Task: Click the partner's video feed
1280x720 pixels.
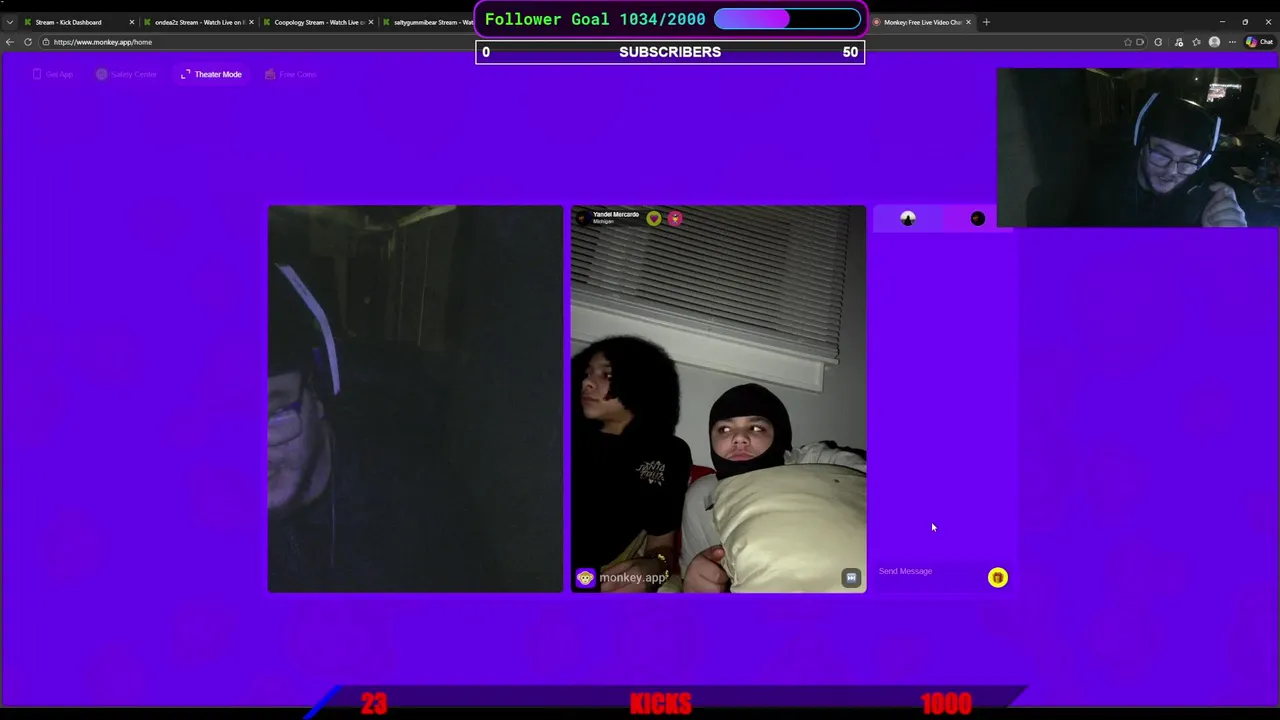Action: click(x=718, y=399)
